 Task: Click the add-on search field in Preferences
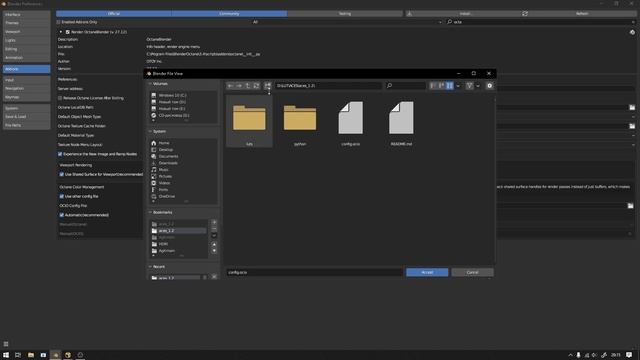coord(541,22)
